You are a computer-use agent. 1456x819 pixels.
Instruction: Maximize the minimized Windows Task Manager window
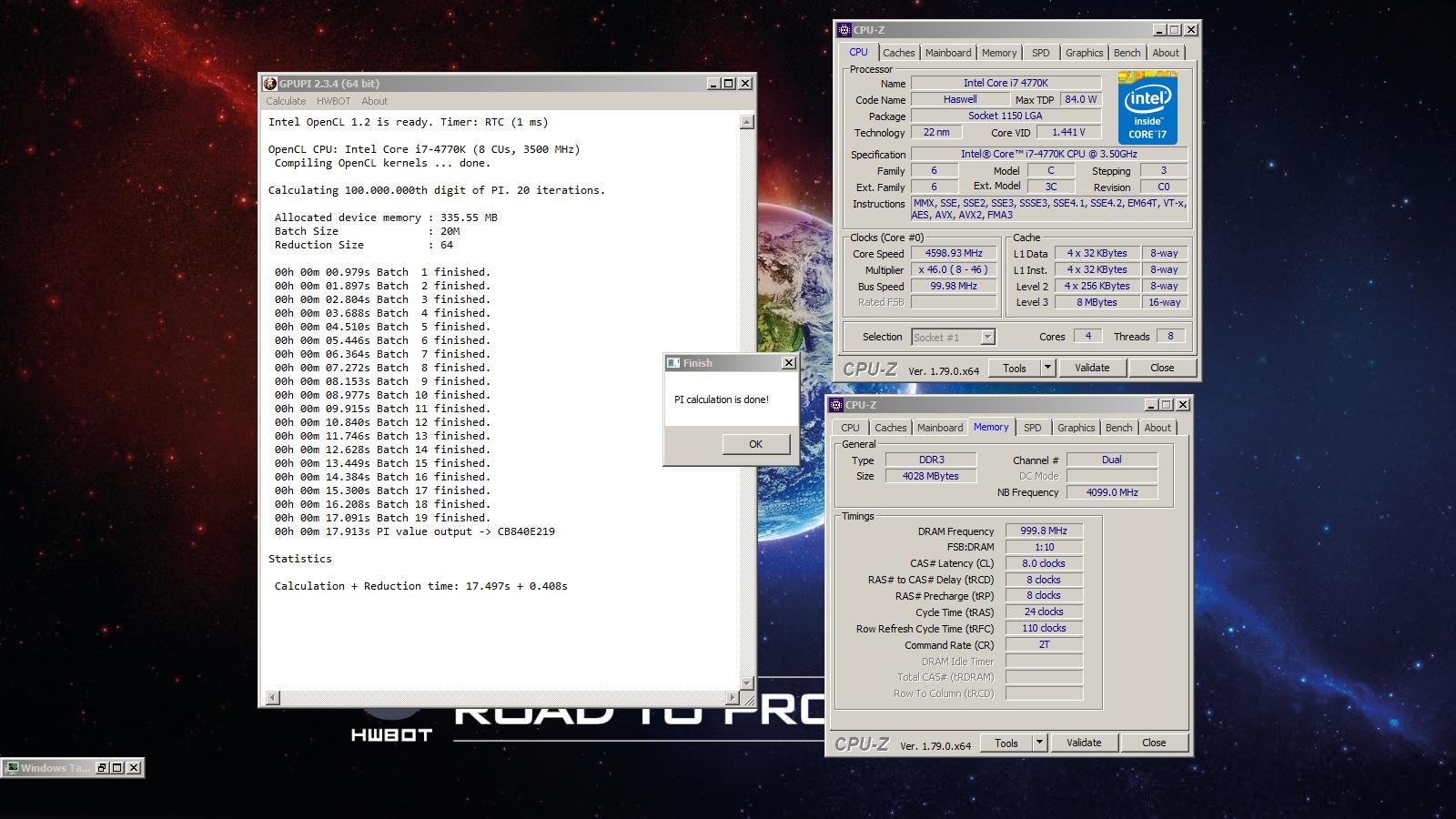[x=116, y=768]
